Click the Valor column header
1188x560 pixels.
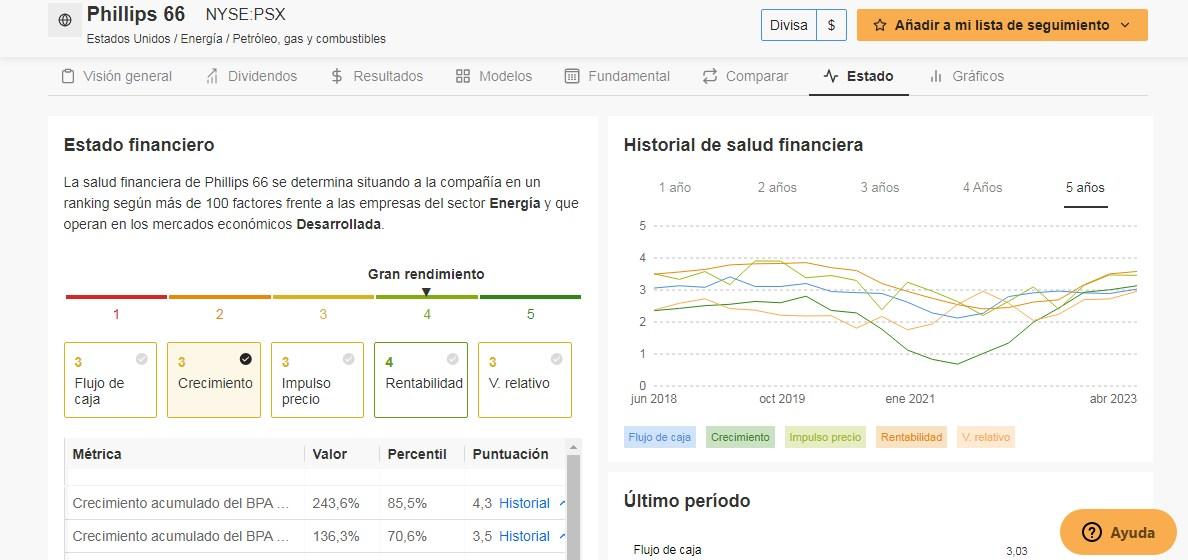[330, 454]
